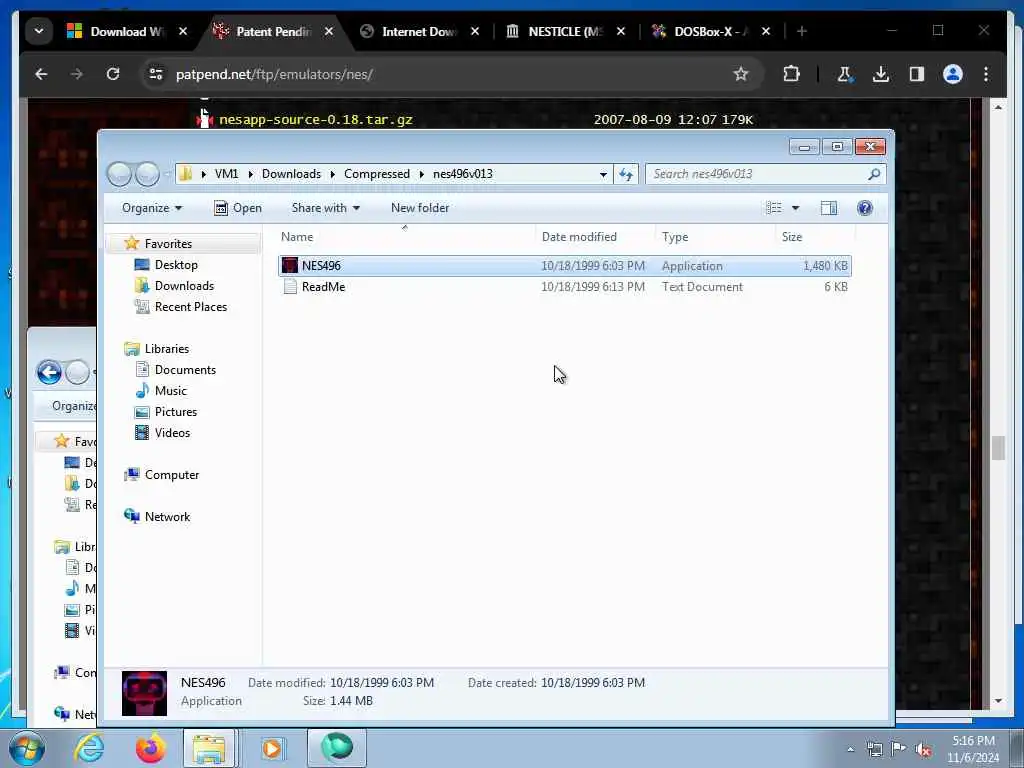Create a New folder
Image resolution: width=1024 pixels, height=768 pixels.
(x=420, y=208)
